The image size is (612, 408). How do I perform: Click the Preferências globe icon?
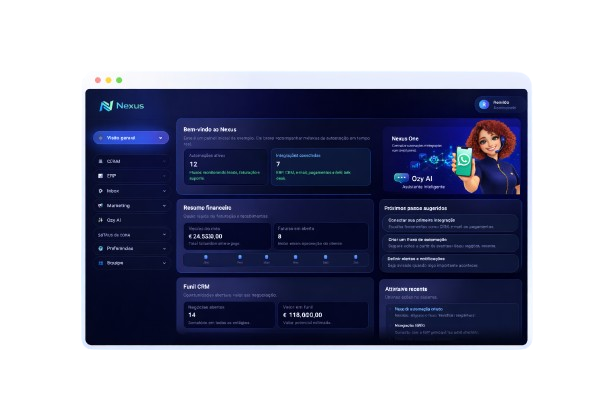pos(100,248)
